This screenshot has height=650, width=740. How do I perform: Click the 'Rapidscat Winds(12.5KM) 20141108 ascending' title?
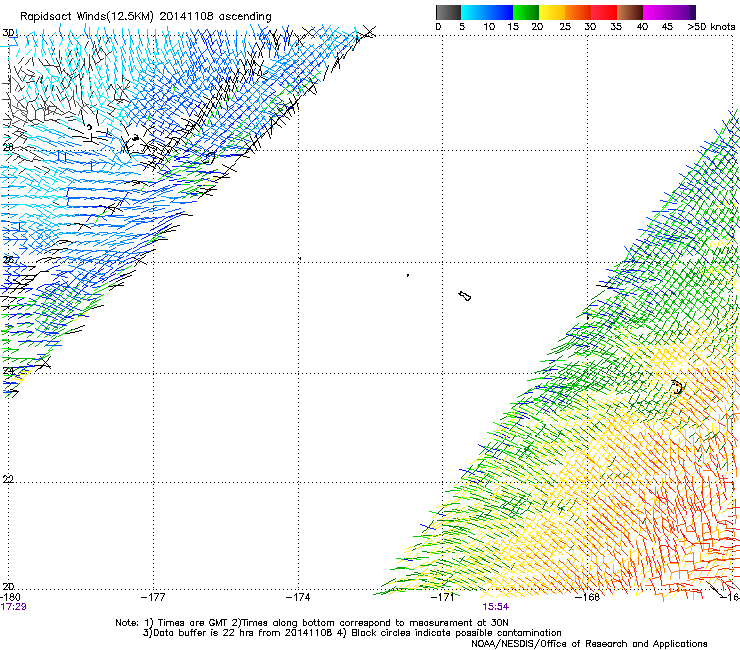tap(146, 17)
